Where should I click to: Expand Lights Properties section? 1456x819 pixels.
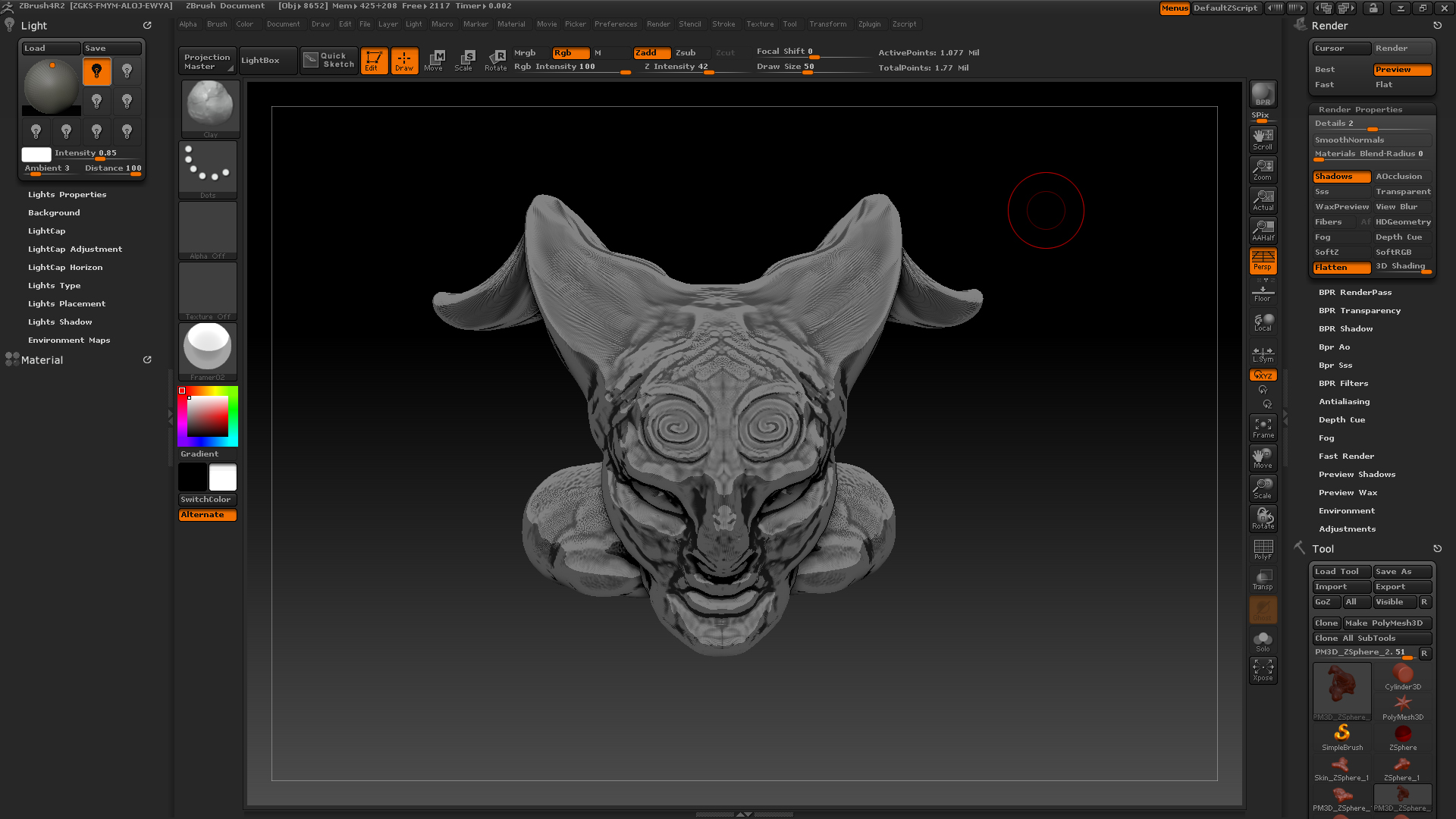click(67, 195)
